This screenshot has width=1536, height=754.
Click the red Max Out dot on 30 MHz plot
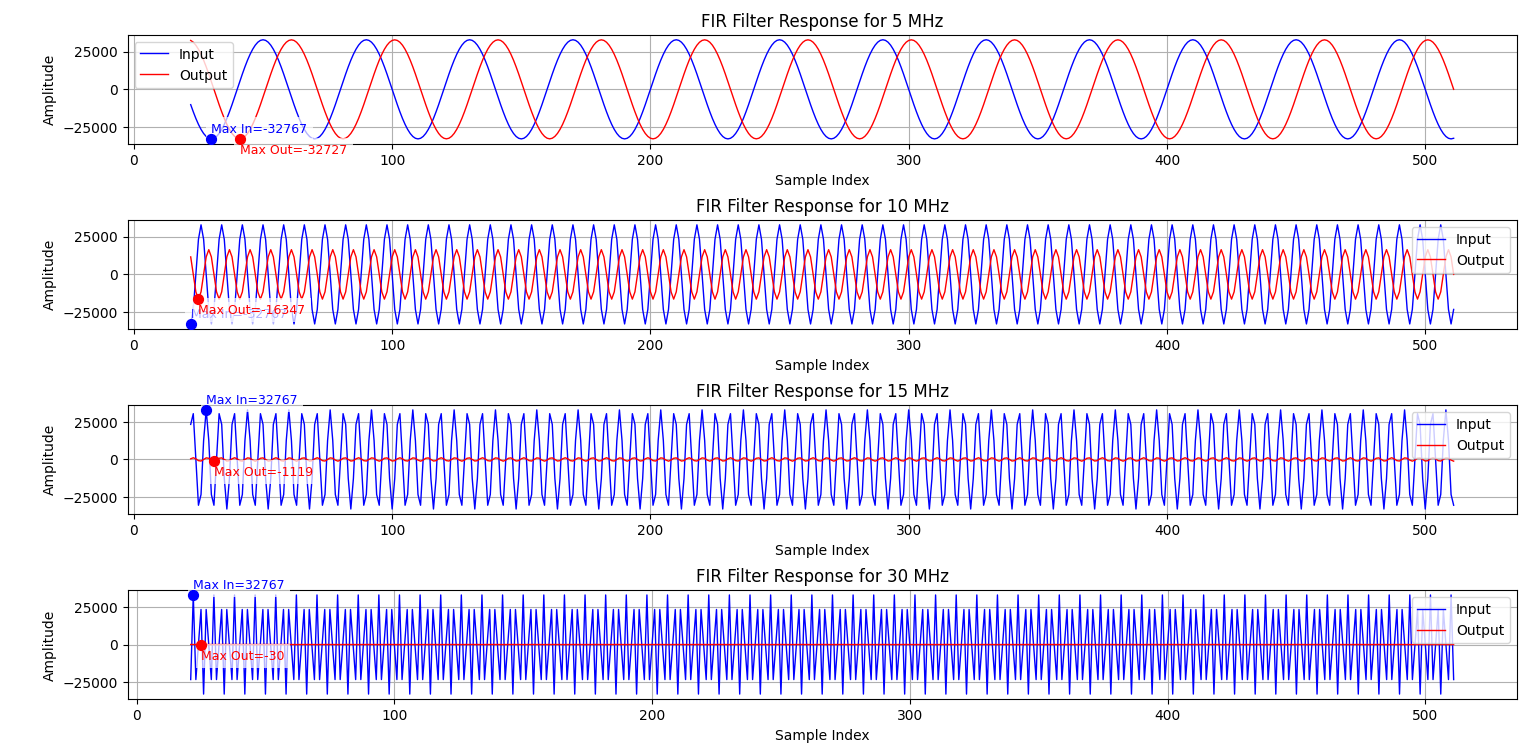click(201, 645)
